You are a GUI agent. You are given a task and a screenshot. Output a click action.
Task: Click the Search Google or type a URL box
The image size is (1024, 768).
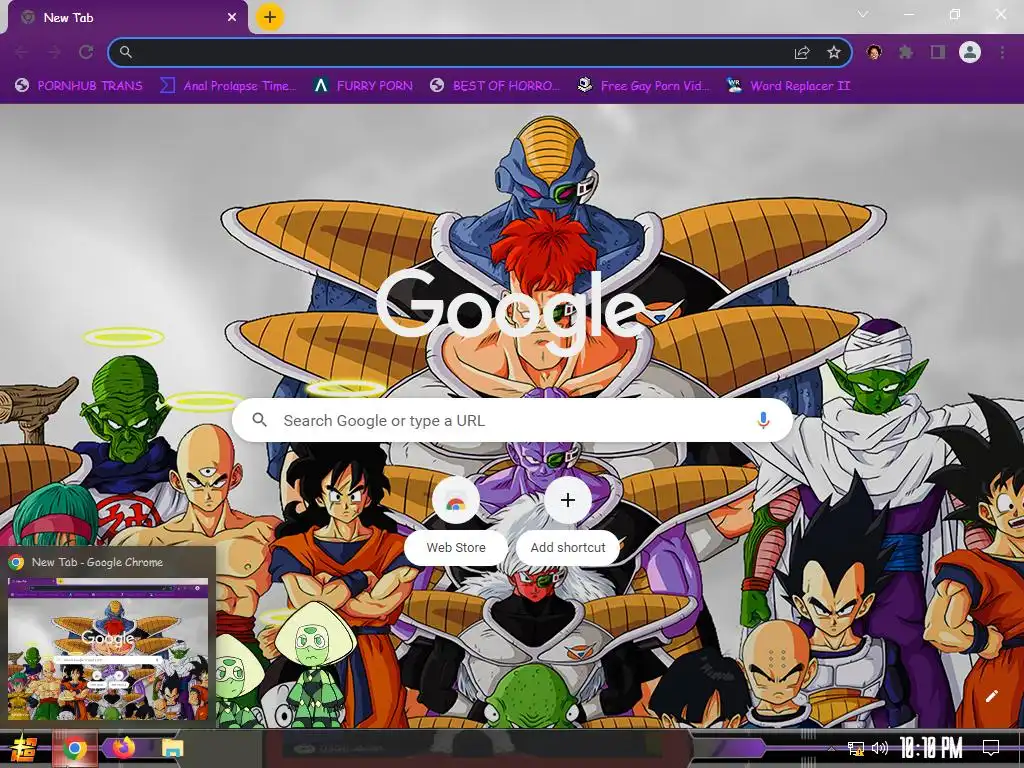(513, 420)
